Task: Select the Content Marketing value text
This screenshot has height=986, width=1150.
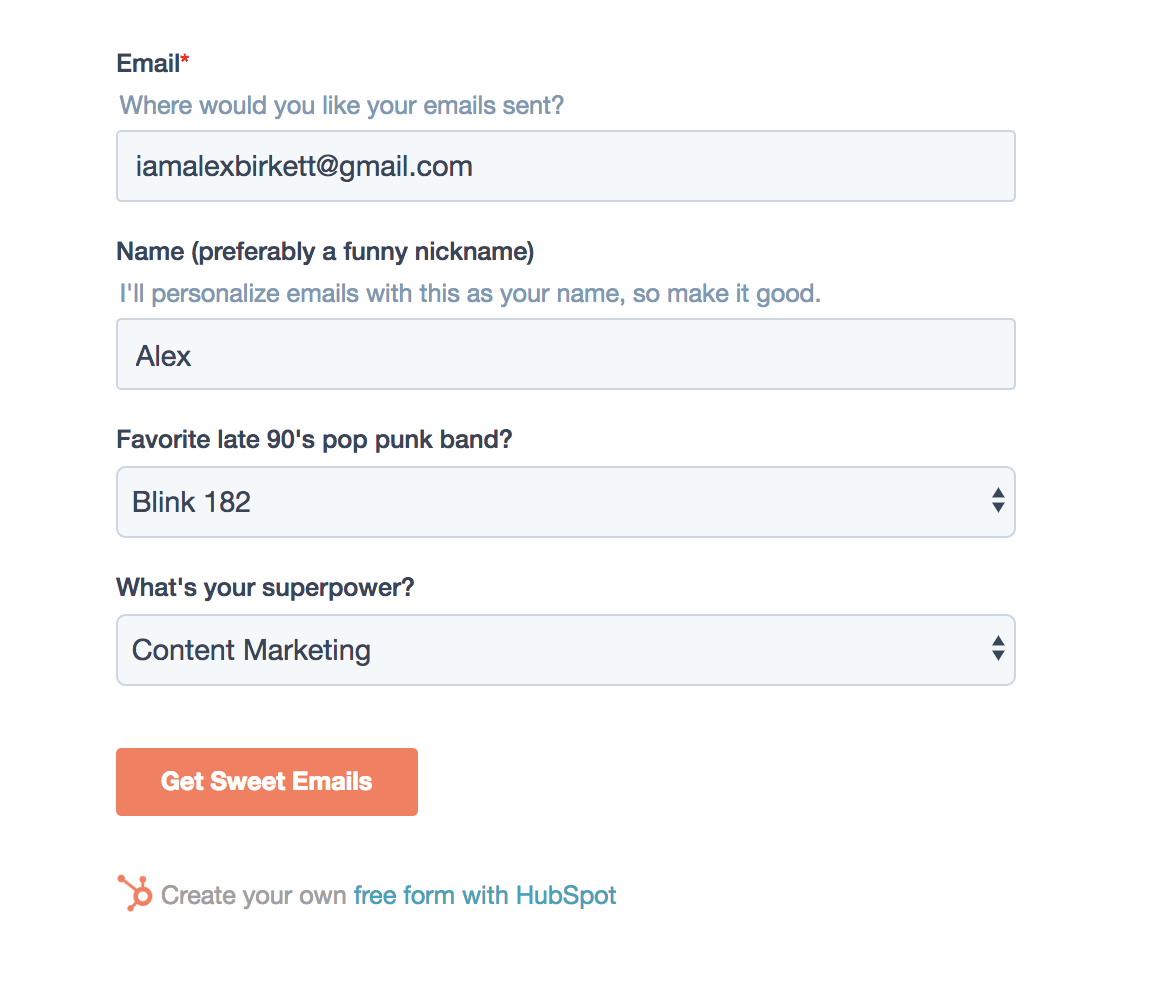Action: point(251,650)
